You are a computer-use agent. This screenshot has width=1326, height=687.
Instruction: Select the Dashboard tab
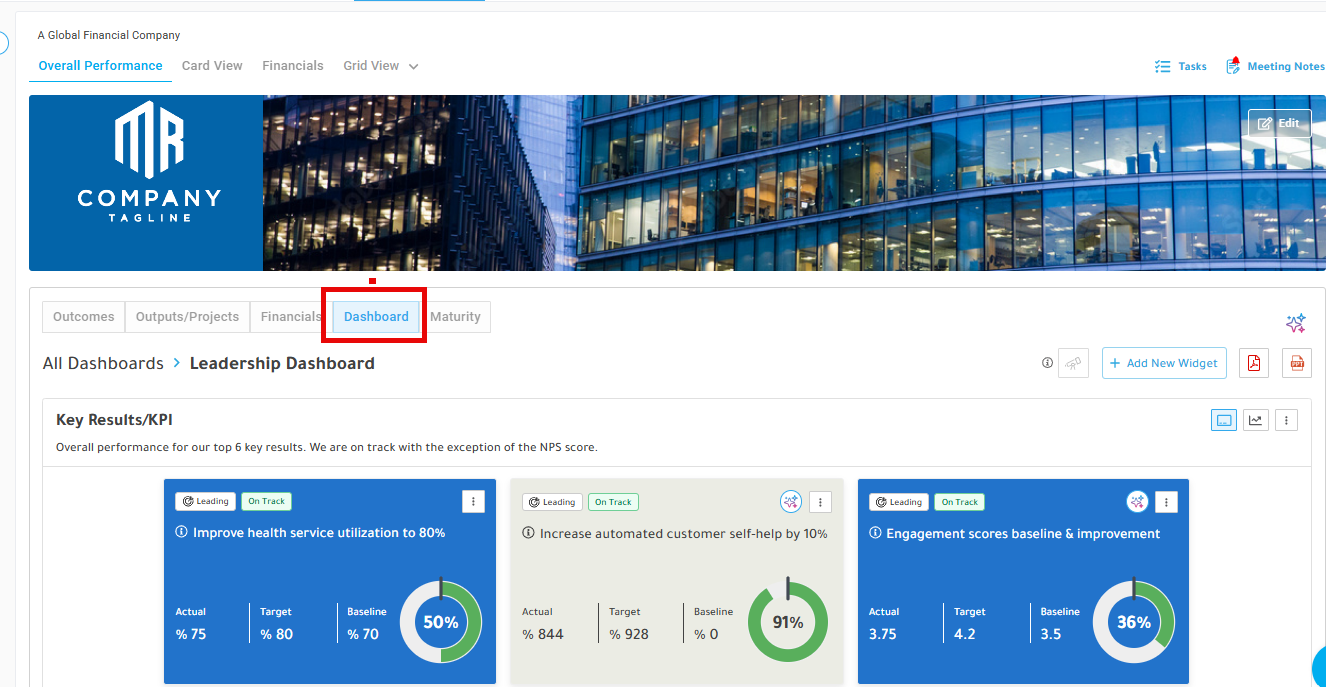pos(376,317)
